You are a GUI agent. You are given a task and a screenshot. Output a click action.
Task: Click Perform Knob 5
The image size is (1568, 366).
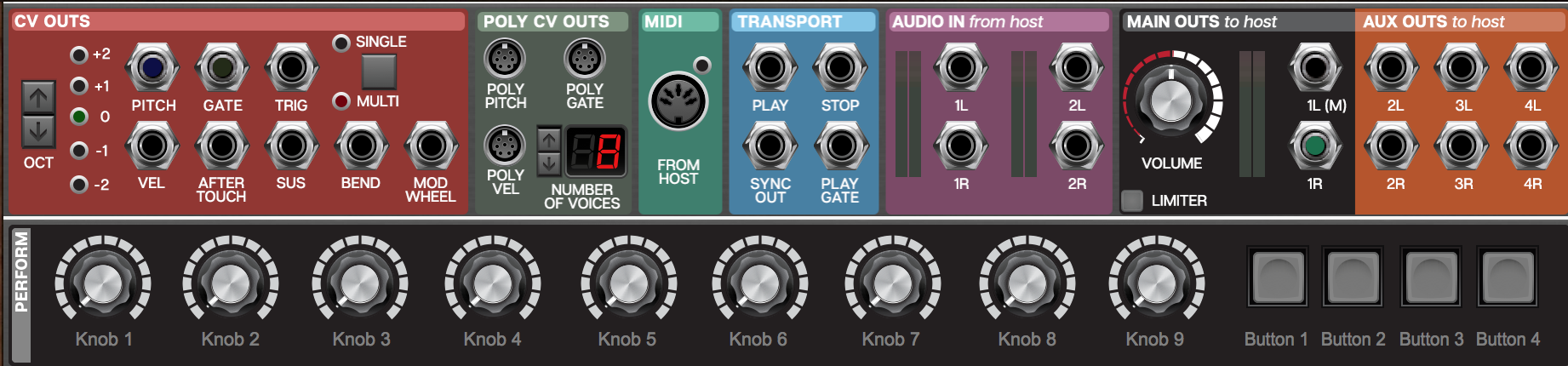(x=629, y=283)
